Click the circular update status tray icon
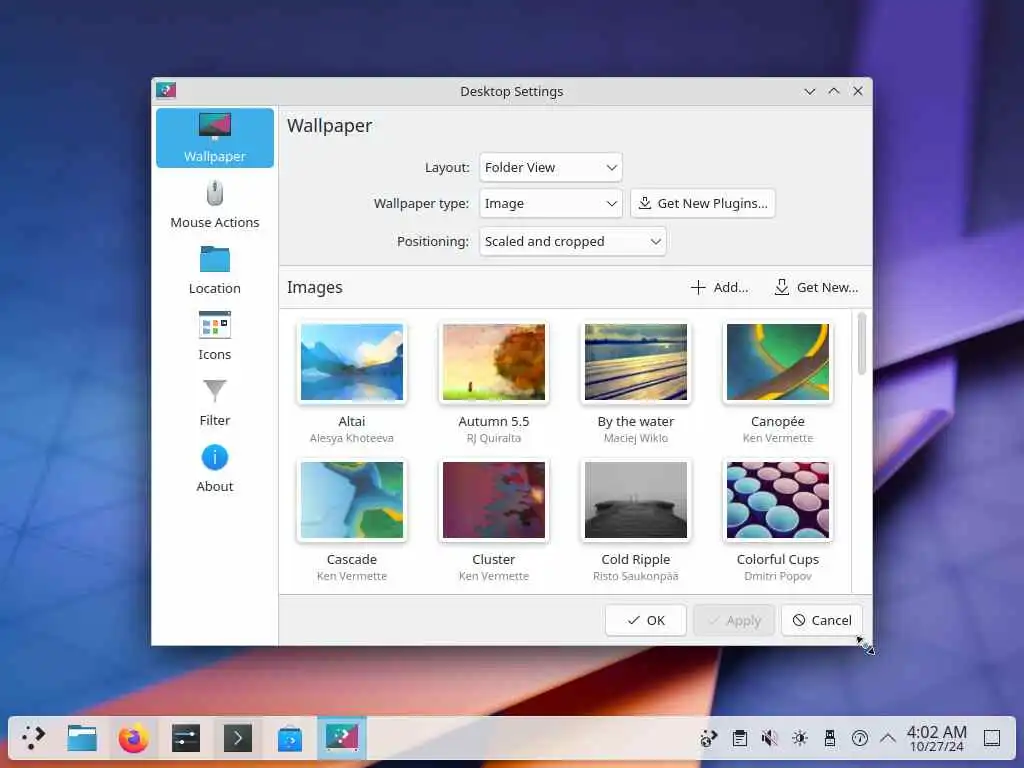This screenshot has width=1024, height=768. pos(859,738)
